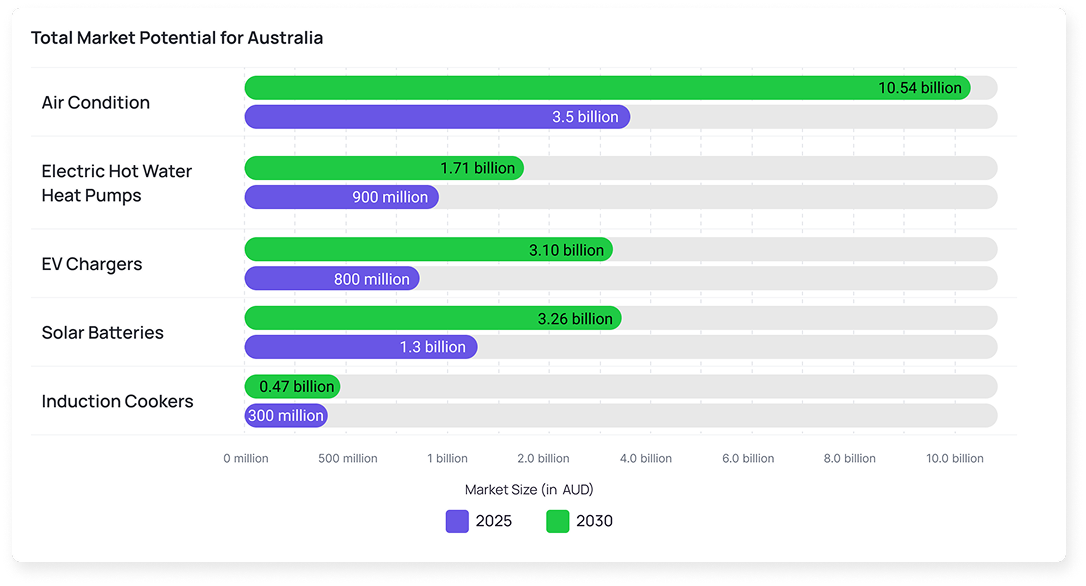Select the Solar Batteries 1.3 billion bar
Screen dimensions: 1086x586
point(360,347)
